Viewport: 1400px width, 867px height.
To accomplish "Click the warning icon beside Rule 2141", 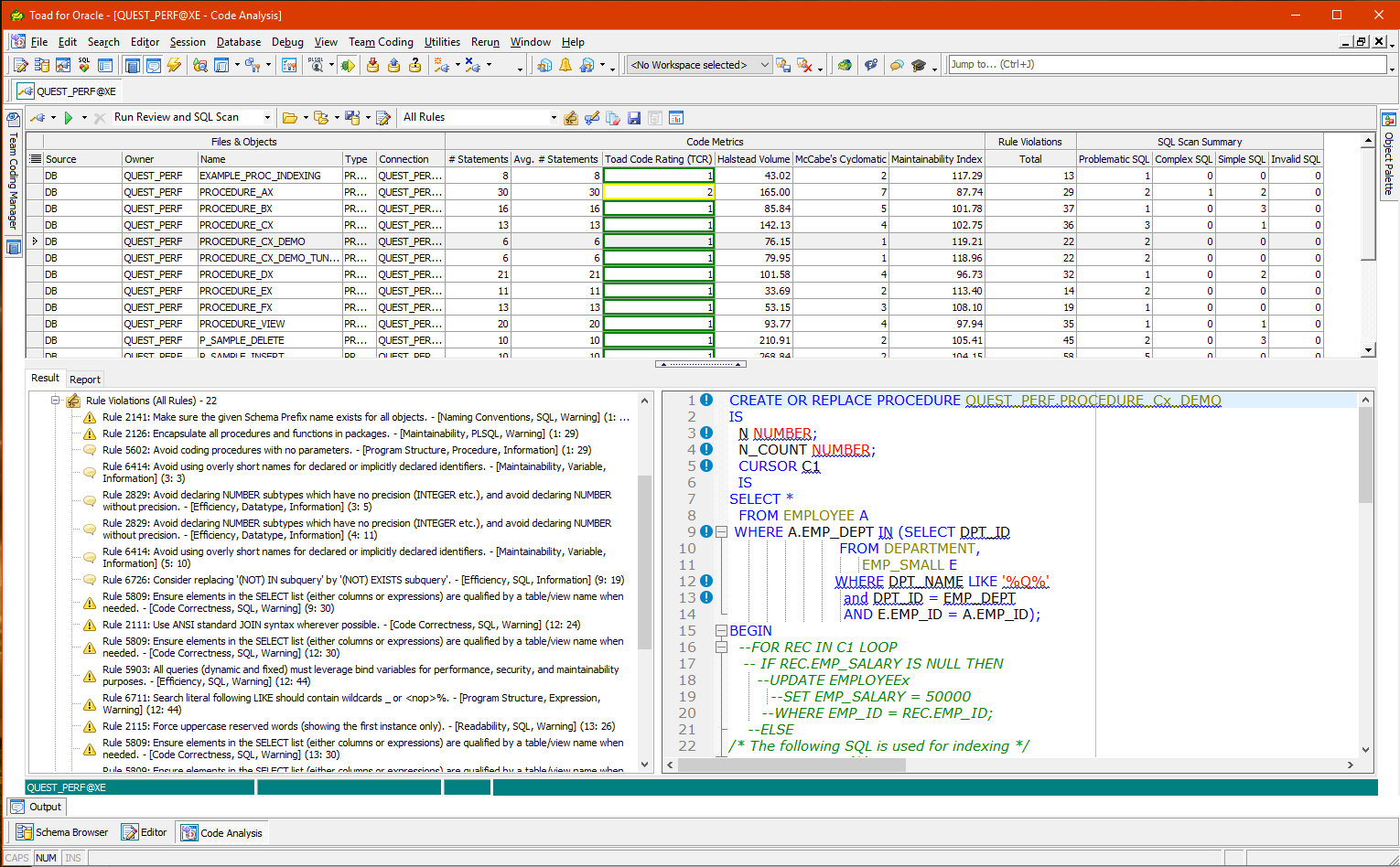I will pos(90,418).
